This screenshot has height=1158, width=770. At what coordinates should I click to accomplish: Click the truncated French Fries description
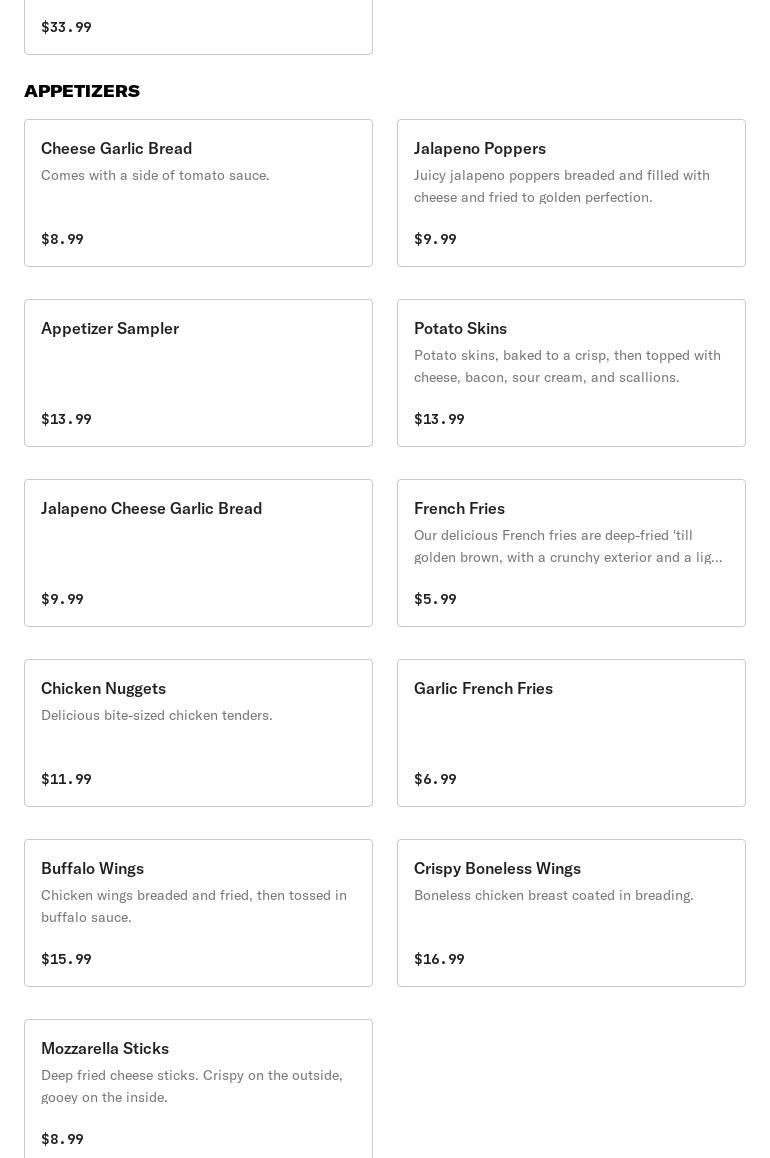click(568, 547)
